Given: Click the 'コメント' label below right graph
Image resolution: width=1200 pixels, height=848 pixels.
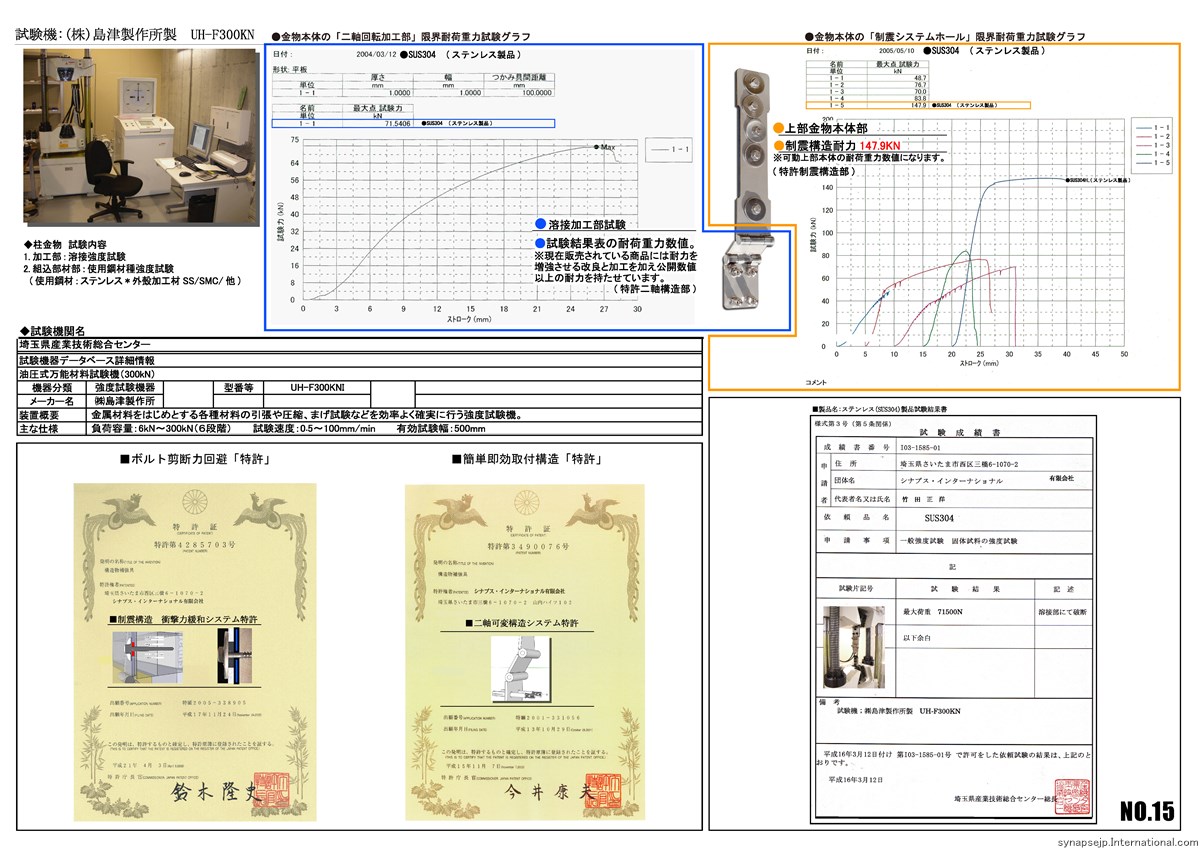Looking at the screenshot, I should [x=815, y=383].
